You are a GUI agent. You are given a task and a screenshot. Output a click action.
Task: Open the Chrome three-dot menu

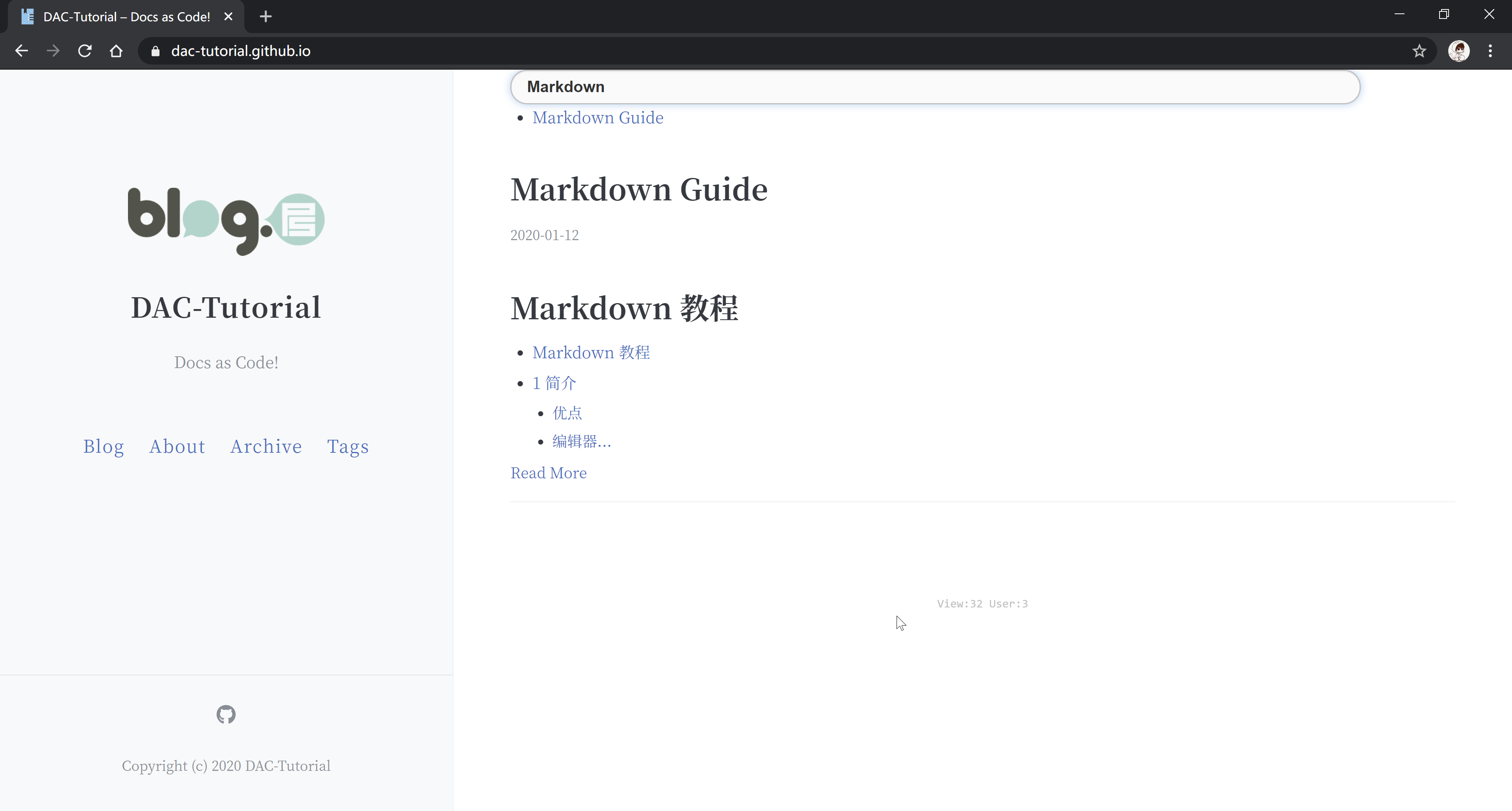point(1490,51)
